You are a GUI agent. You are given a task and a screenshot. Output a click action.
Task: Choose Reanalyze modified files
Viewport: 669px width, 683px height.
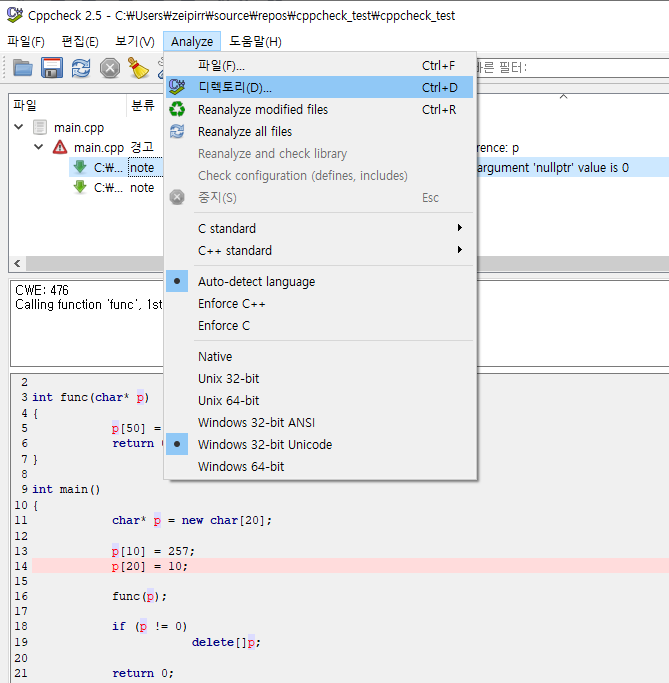coord(320,109)
